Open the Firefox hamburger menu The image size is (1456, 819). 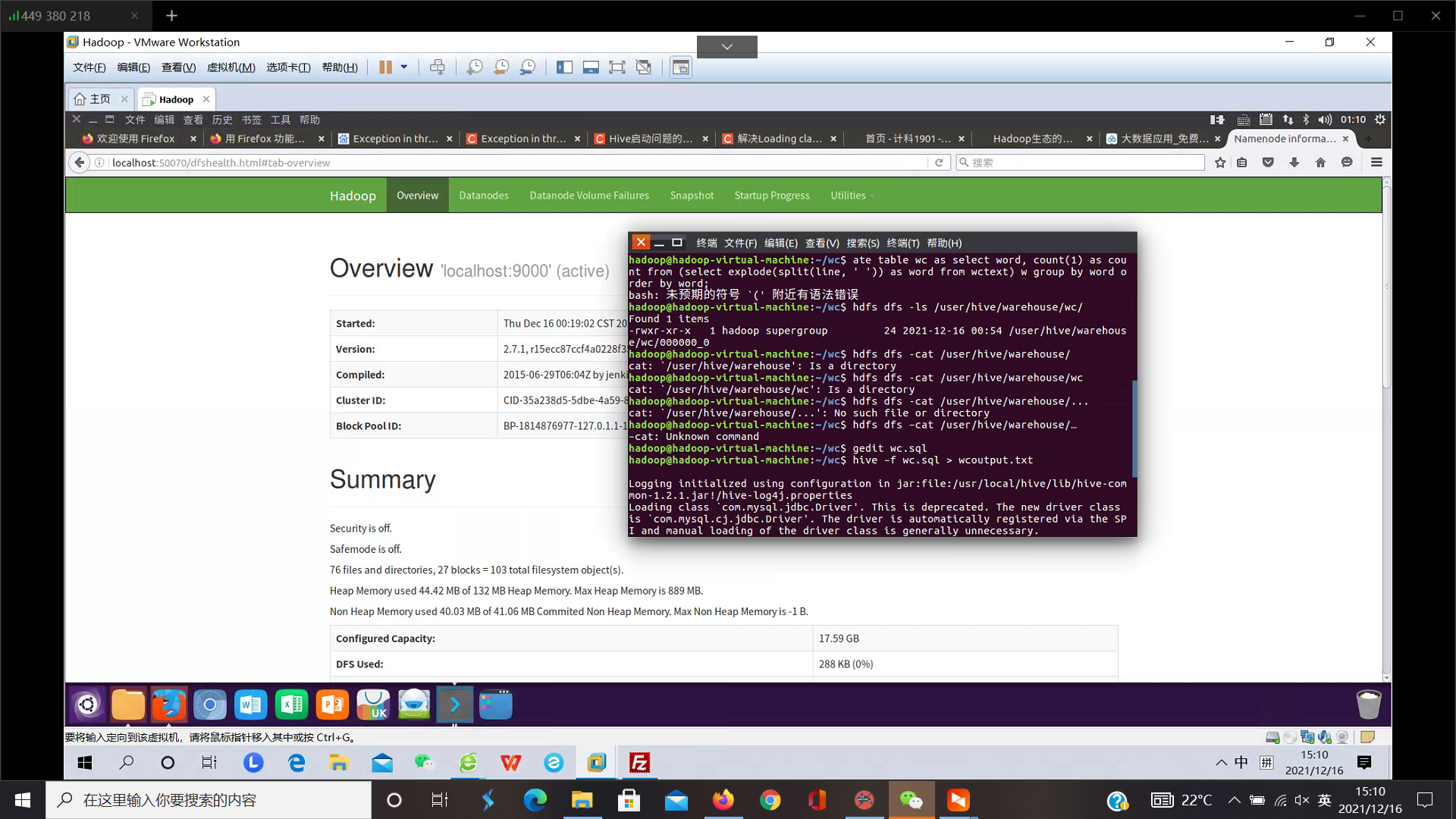coord(1376,162)
